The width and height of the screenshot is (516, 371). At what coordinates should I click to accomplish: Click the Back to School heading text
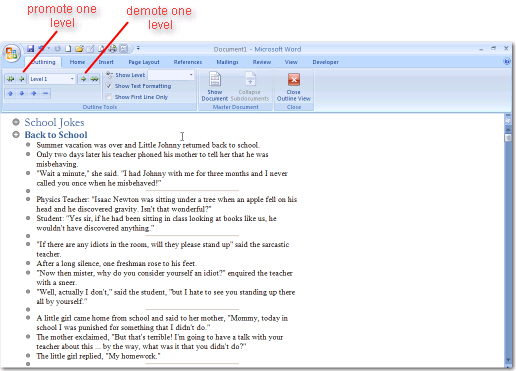(x=56, y=135)
